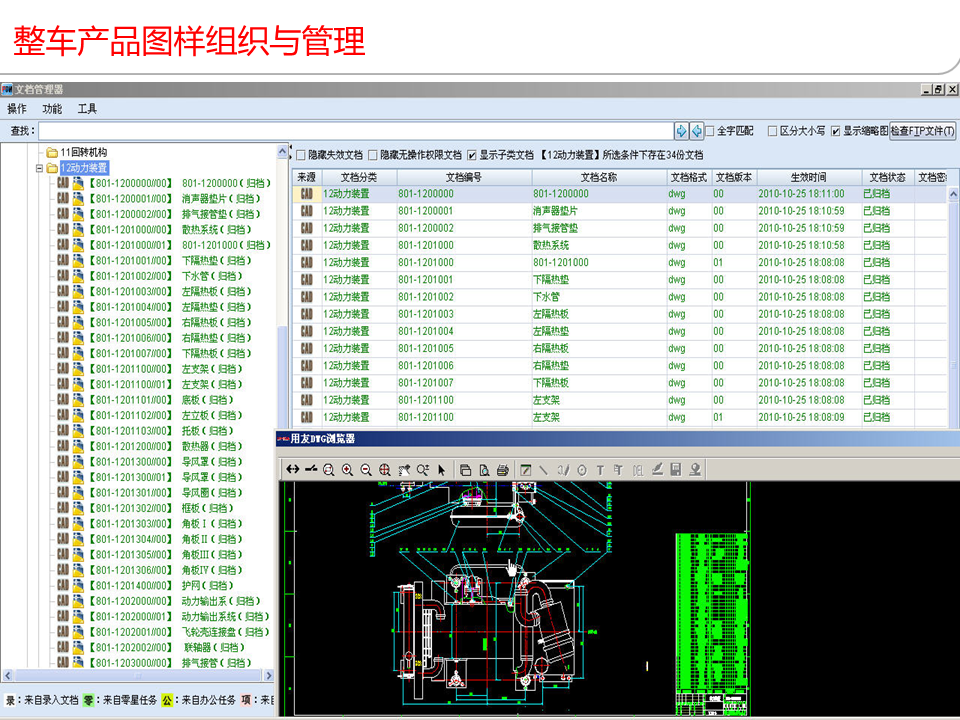This screenshot has width=960, height=720.
Task: Click the 检查FTP文件(T) button
Action: [922, 130]
